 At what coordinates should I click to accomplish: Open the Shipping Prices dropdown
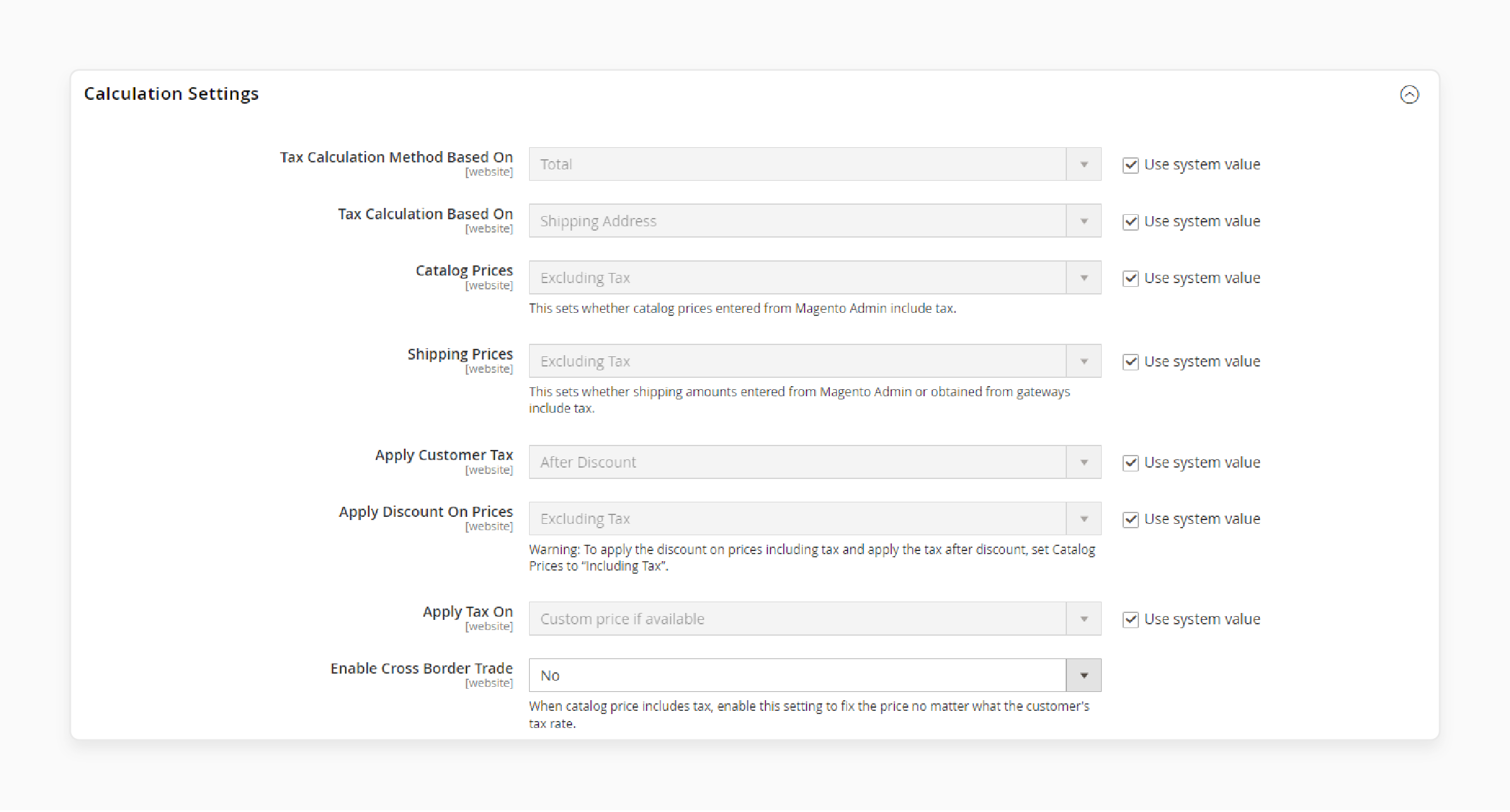click(815, 361)
